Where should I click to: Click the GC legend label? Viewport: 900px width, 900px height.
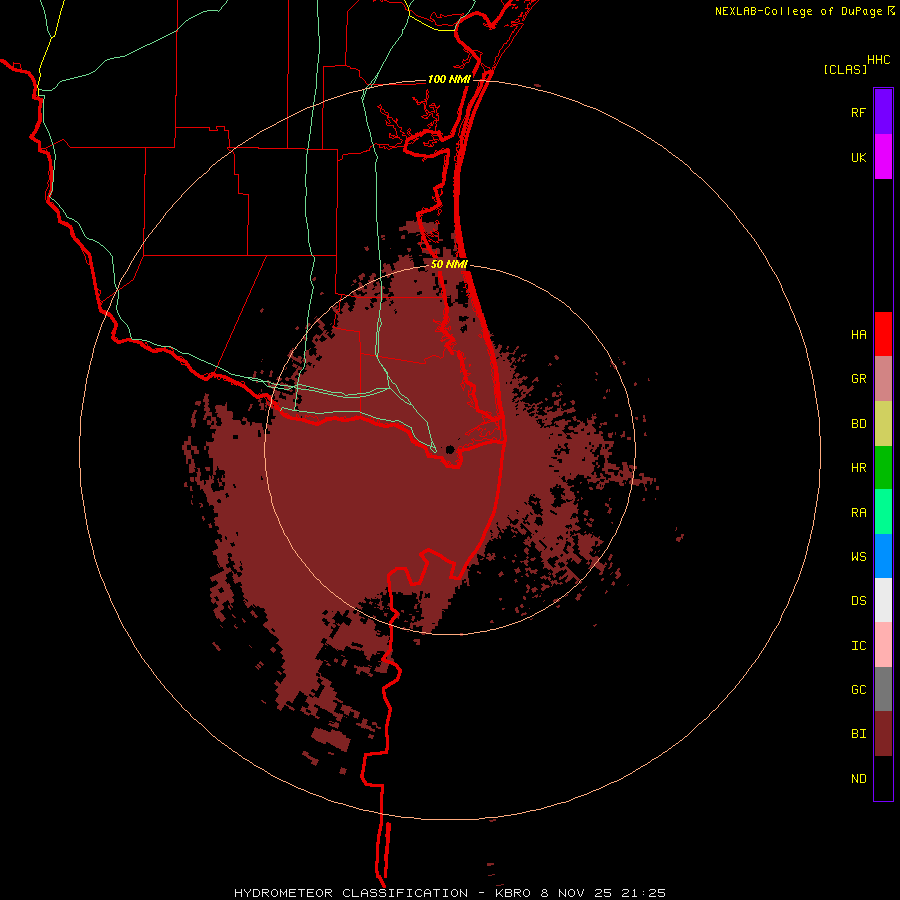coord(858,690)
